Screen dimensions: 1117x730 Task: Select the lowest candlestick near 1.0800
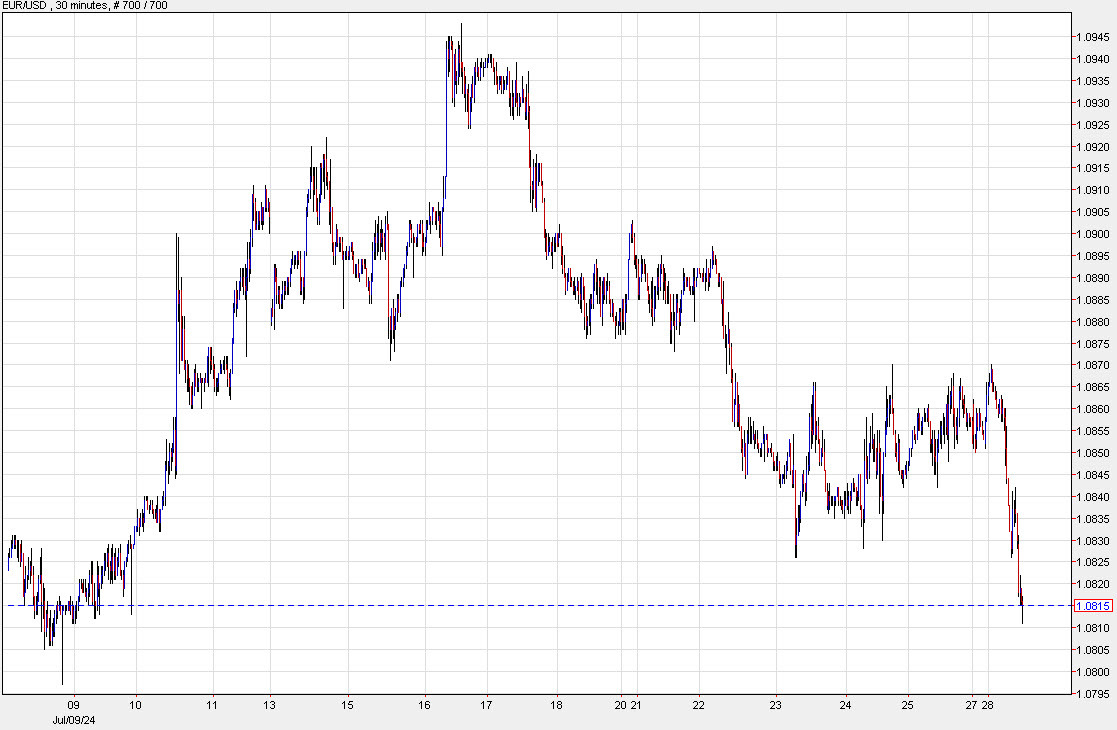coord(60,660)
